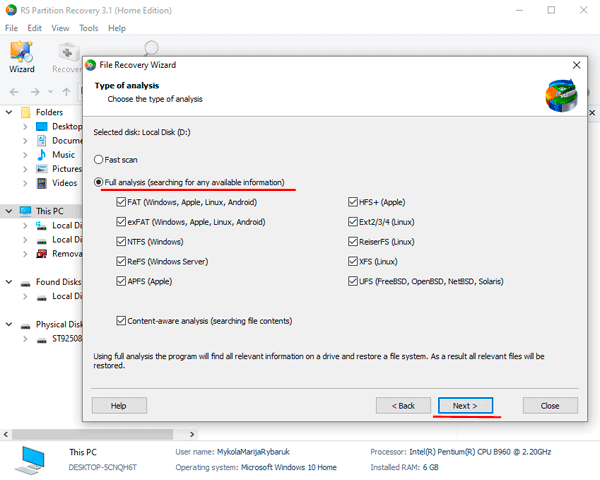The width and height of the screenshot is (600, 480).
Task: Select Local Disk icon under Found Disks
Action: (x=41, y=298)
